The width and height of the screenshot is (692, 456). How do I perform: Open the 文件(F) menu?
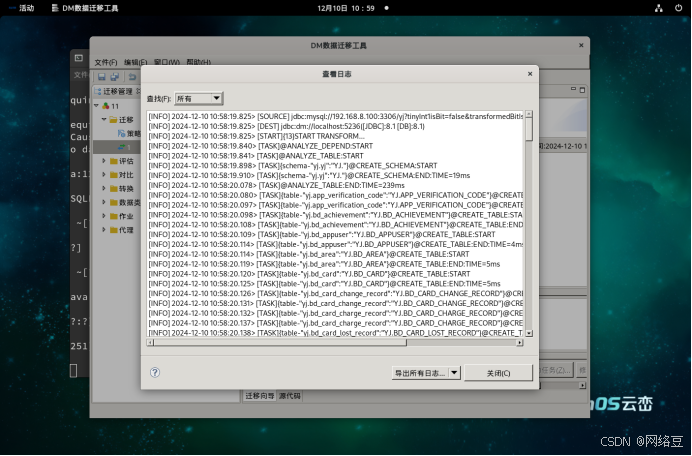tap(106, 62)
